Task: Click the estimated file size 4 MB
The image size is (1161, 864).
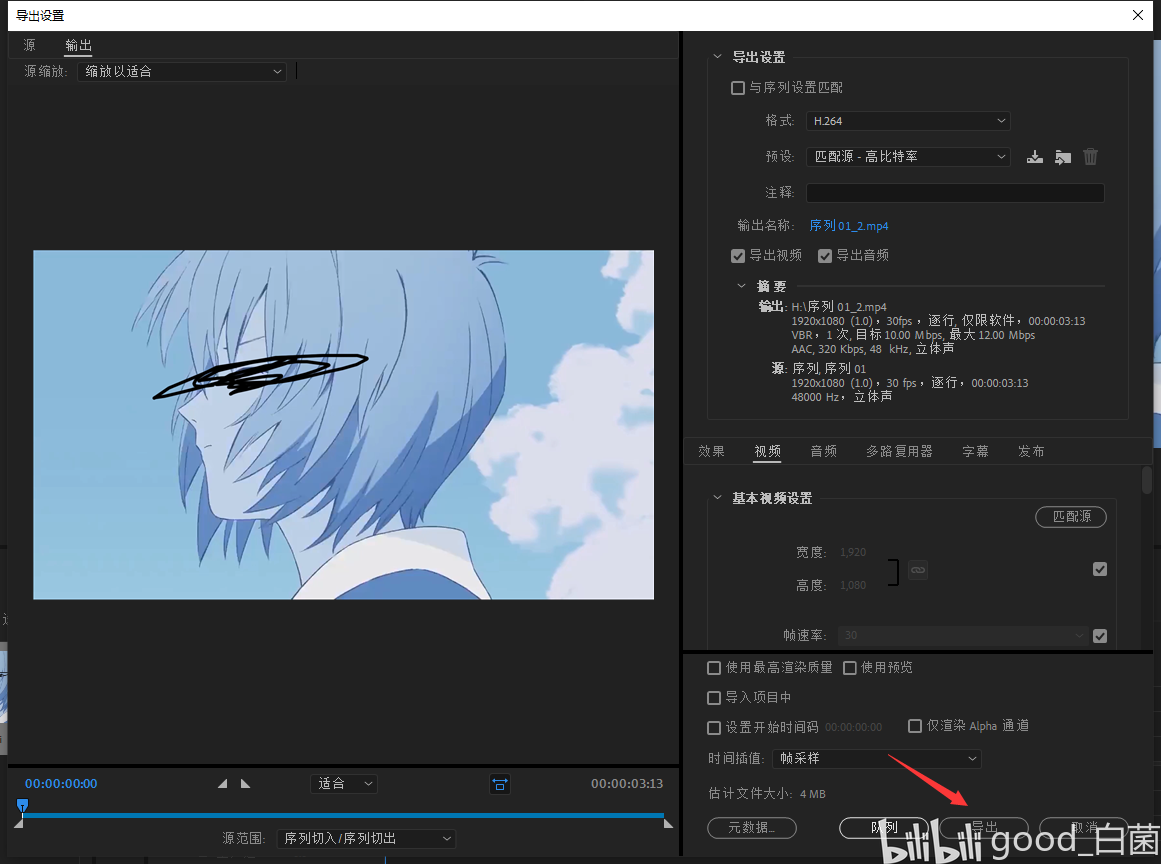Action: pos(813,794)
